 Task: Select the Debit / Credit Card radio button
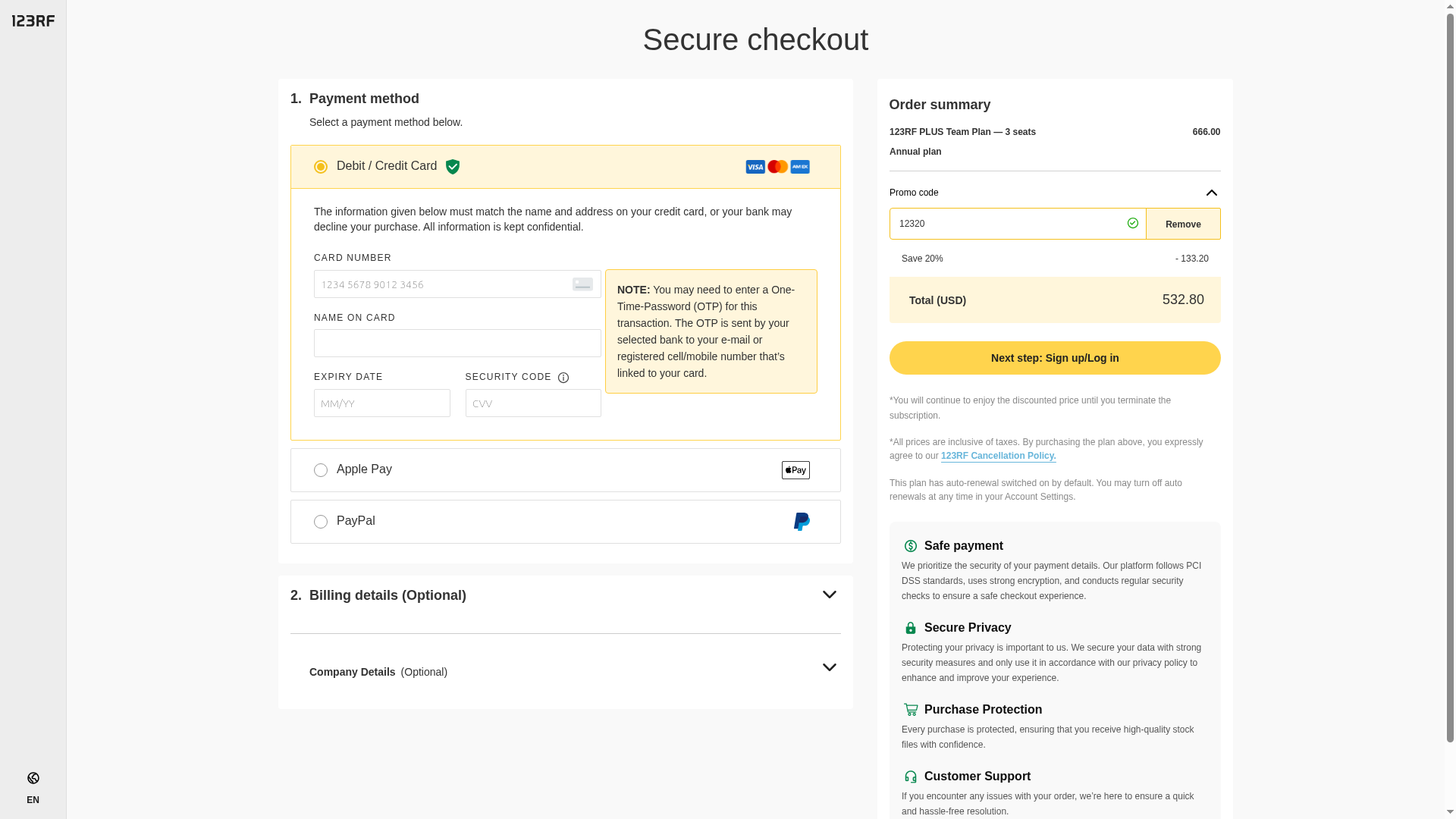321,167
